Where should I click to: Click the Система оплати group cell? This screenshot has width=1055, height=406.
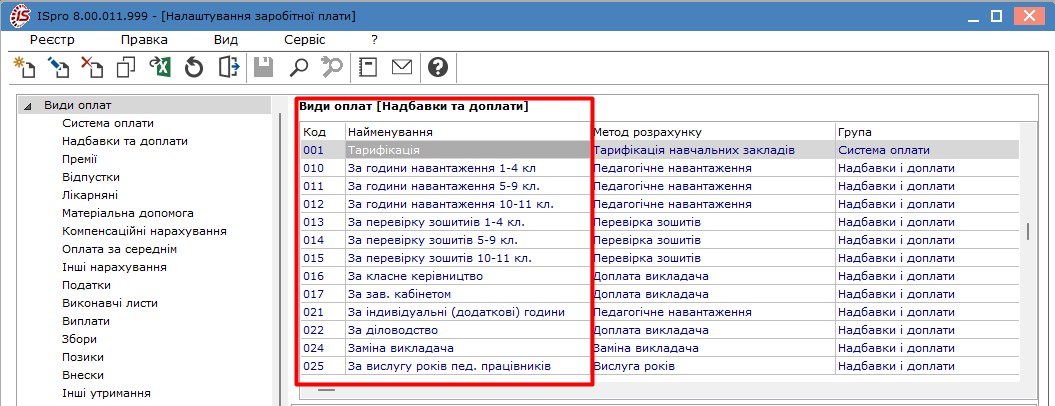click(x=927, y=150)
